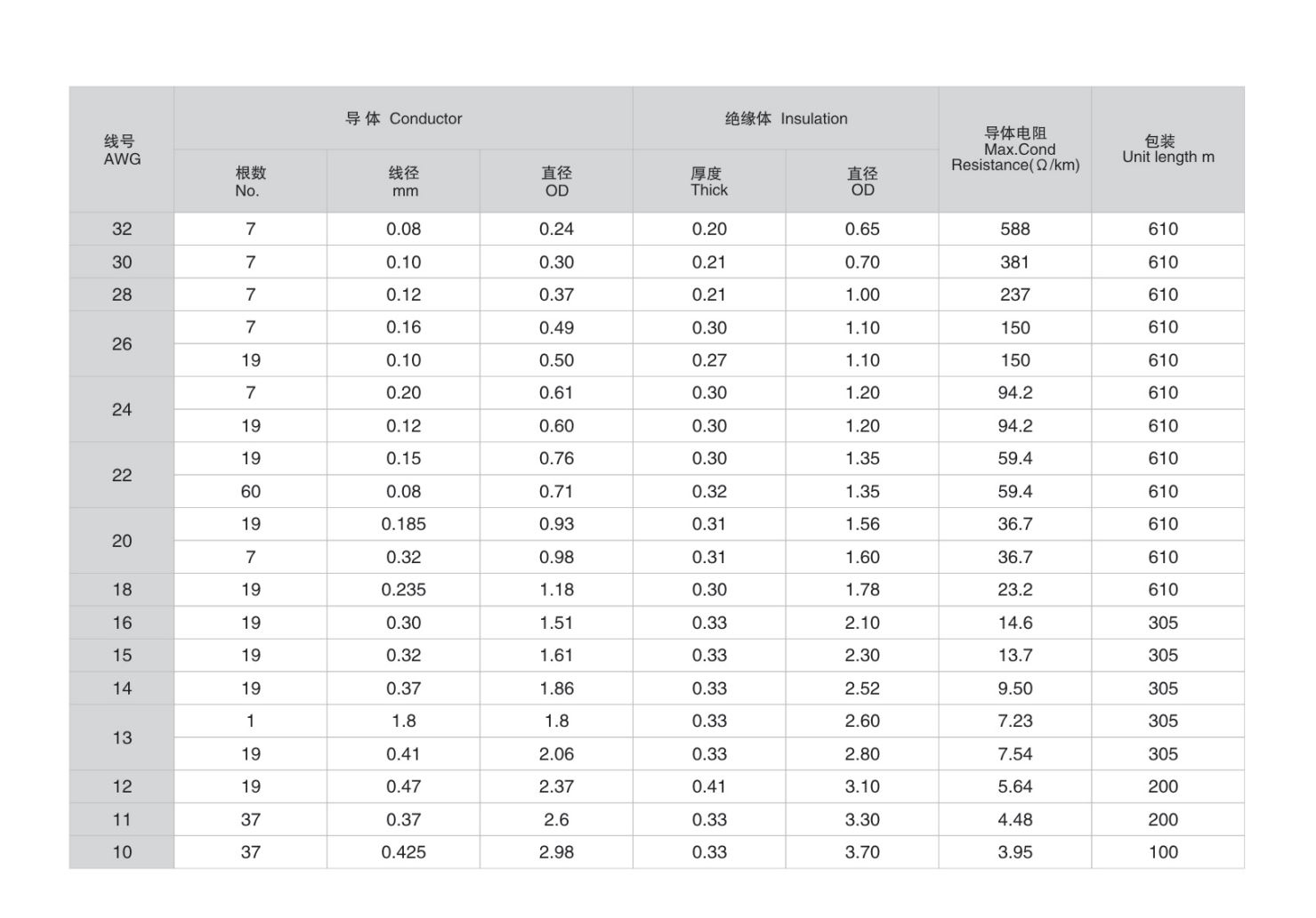Select the 23.2 resistance cell
Viewport: 1316px width, 918px height.
click(1015, 590)
